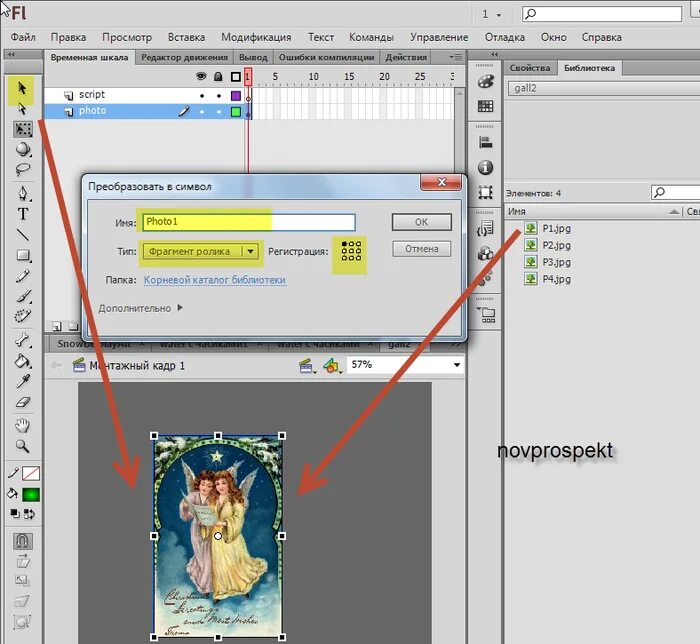Select the Free Transform tool

(22, 129)
